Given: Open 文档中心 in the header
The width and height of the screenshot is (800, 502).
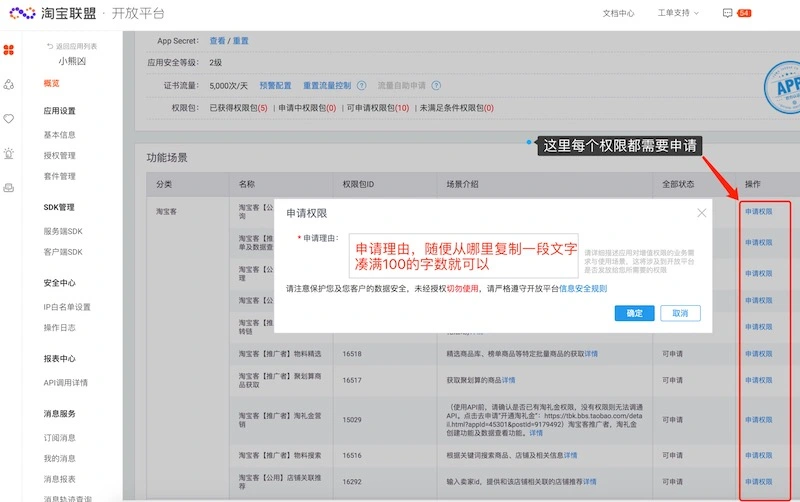Looking at the screenshot, I should click(x=618, y=13).
